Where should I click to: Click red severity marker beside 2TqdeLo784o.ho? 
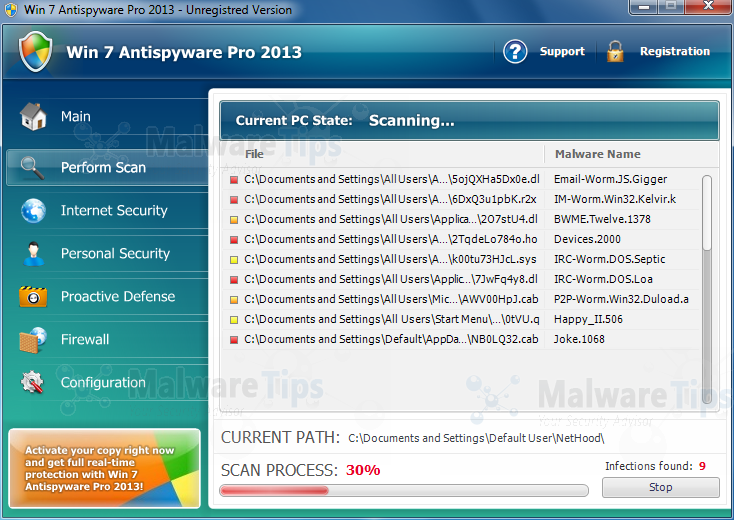point(234,240)
